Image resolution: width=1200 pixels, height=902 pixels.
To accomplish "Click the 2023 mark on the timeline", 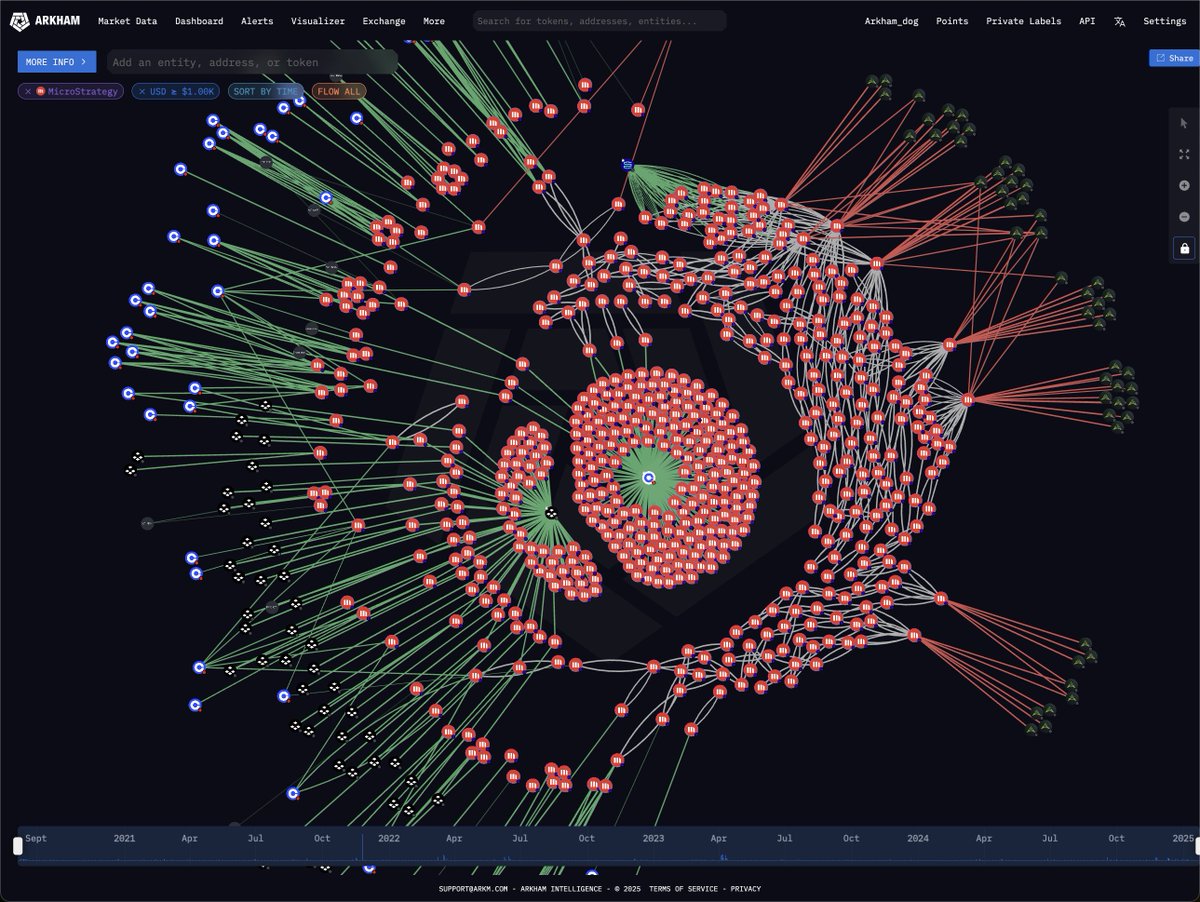I will tap(653, 838).
